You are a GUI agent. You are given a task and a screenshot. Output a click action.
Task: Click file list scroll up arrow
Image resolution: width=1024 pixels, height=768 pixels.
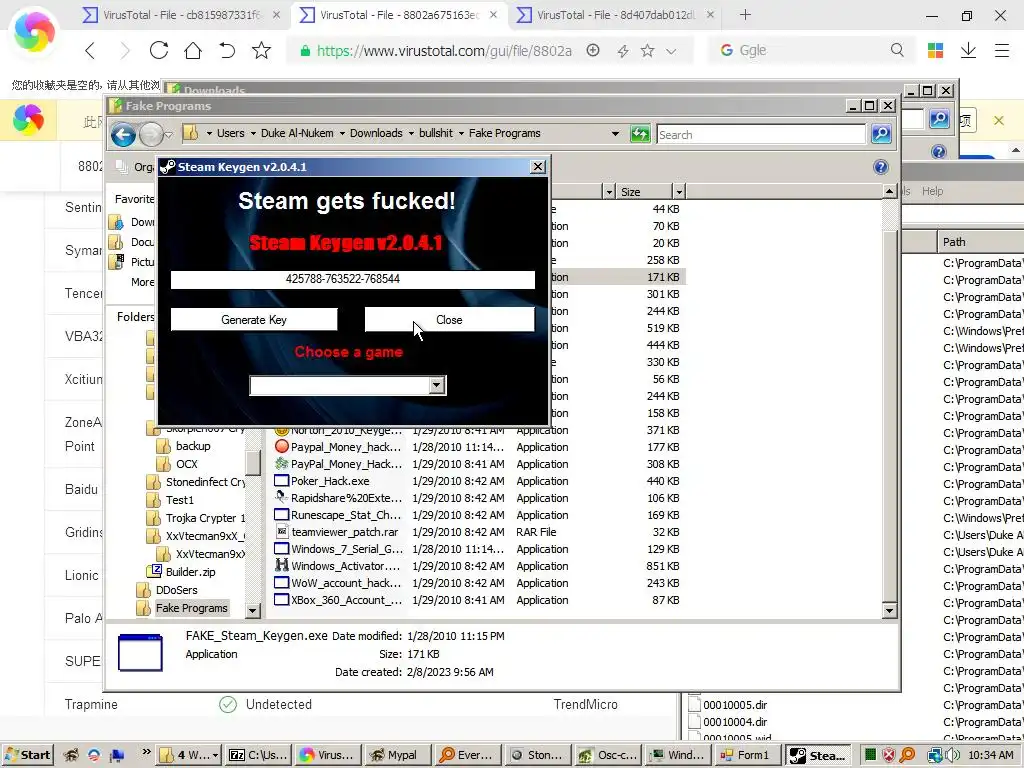(x=889, y=191)
